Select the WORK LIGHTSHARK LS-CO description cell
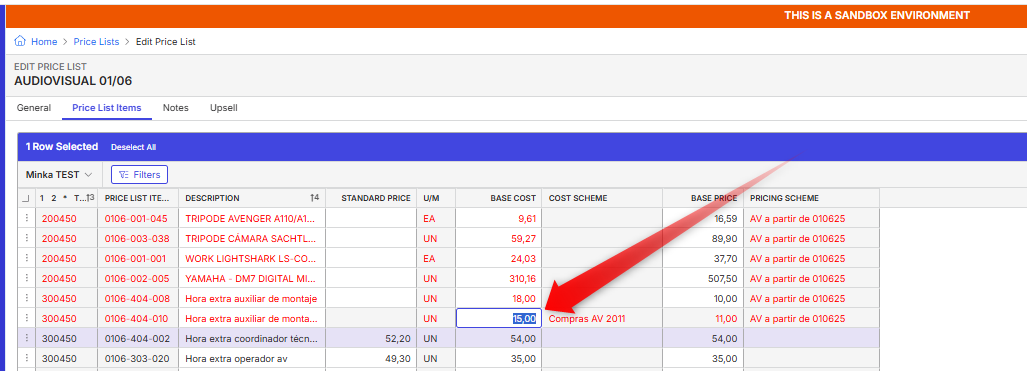Viewport: 1027px width, 371px height. coord(252,258)
